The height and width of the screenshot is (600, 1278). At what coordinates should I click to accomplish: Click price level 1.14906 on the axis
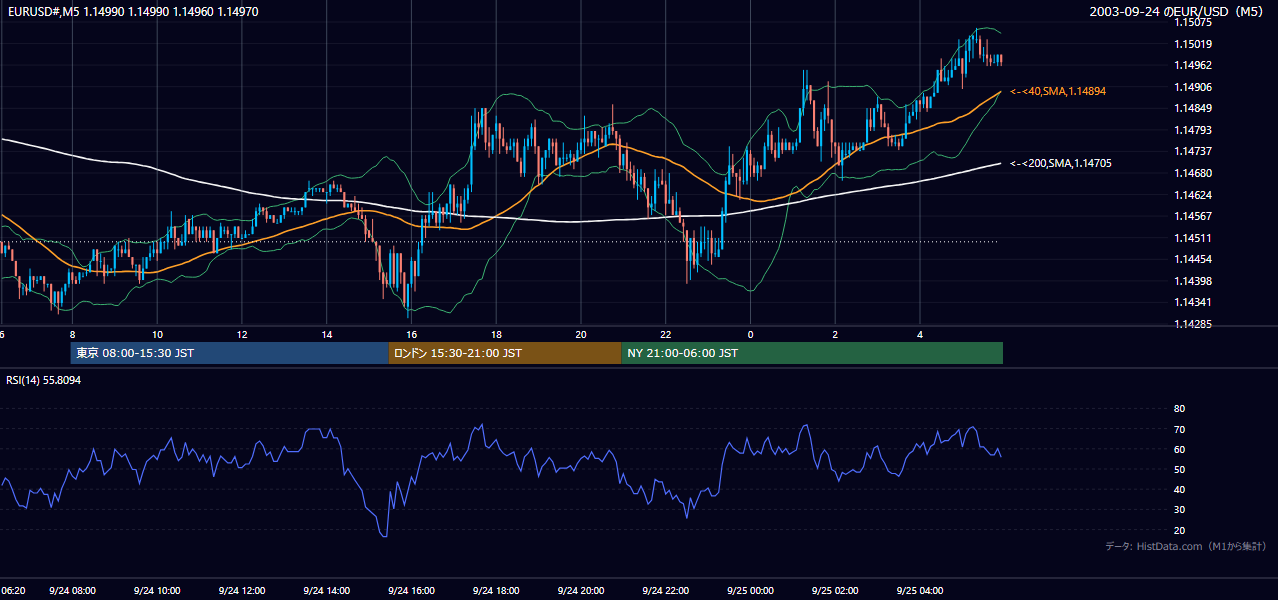coord(1193,87)
